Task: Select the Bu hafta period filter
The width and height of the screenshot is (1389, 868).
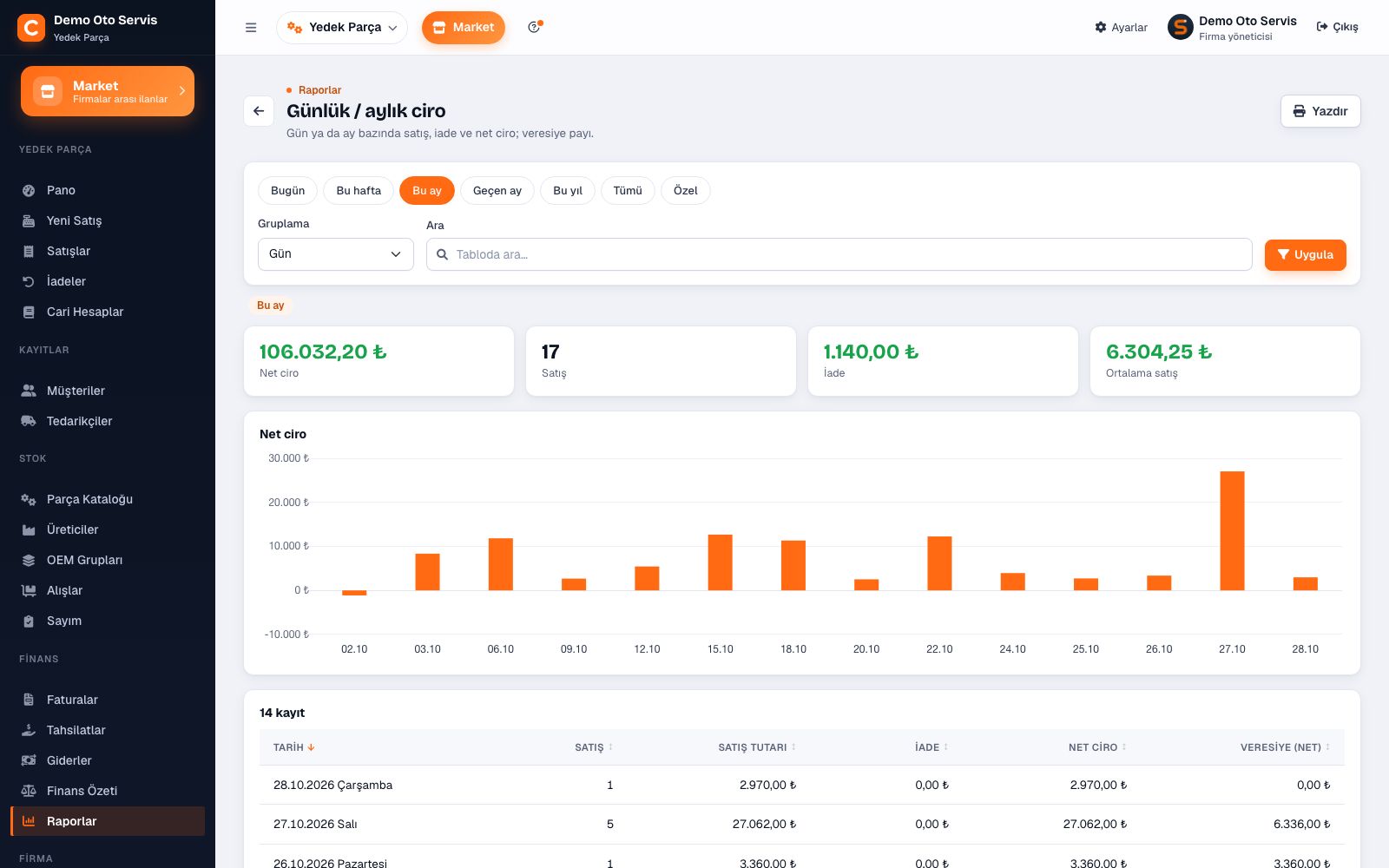Action: [359, 191]
